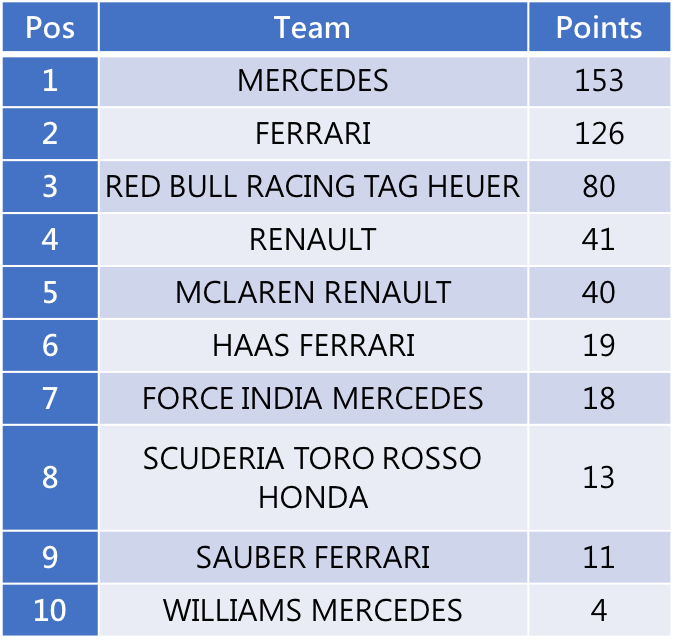Click position 8 cell
The image size is (676, 644).
coord(50,477)
